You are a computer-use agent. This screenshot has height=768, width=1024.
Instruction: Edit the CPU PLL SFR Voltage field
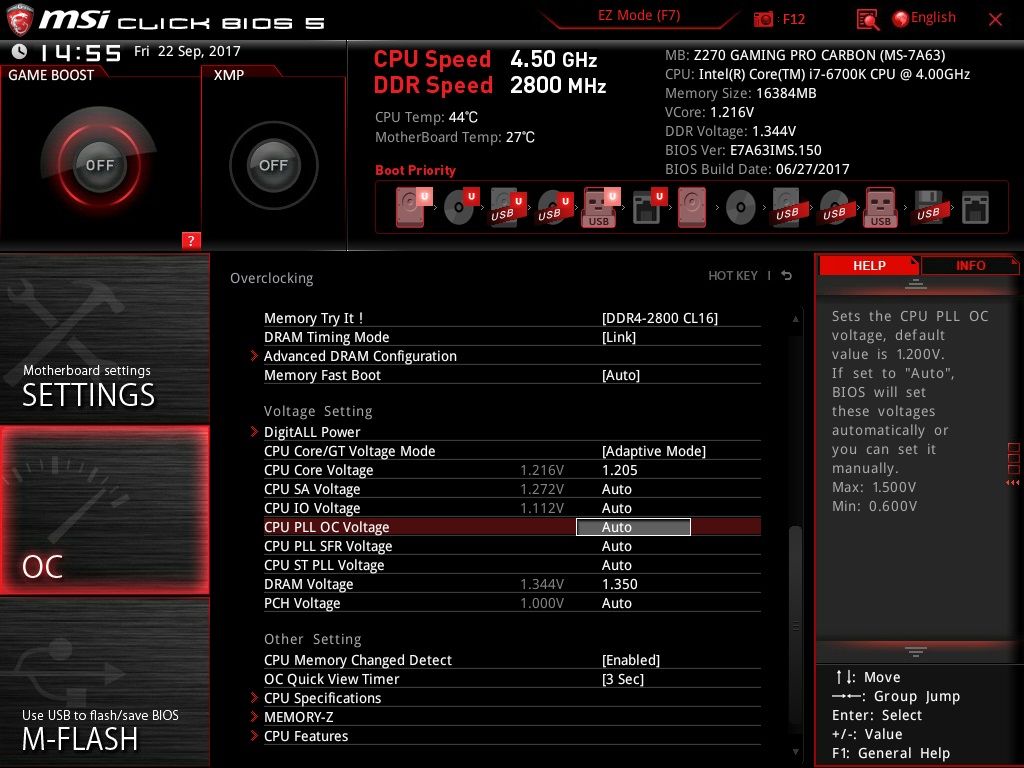point(616,545)
